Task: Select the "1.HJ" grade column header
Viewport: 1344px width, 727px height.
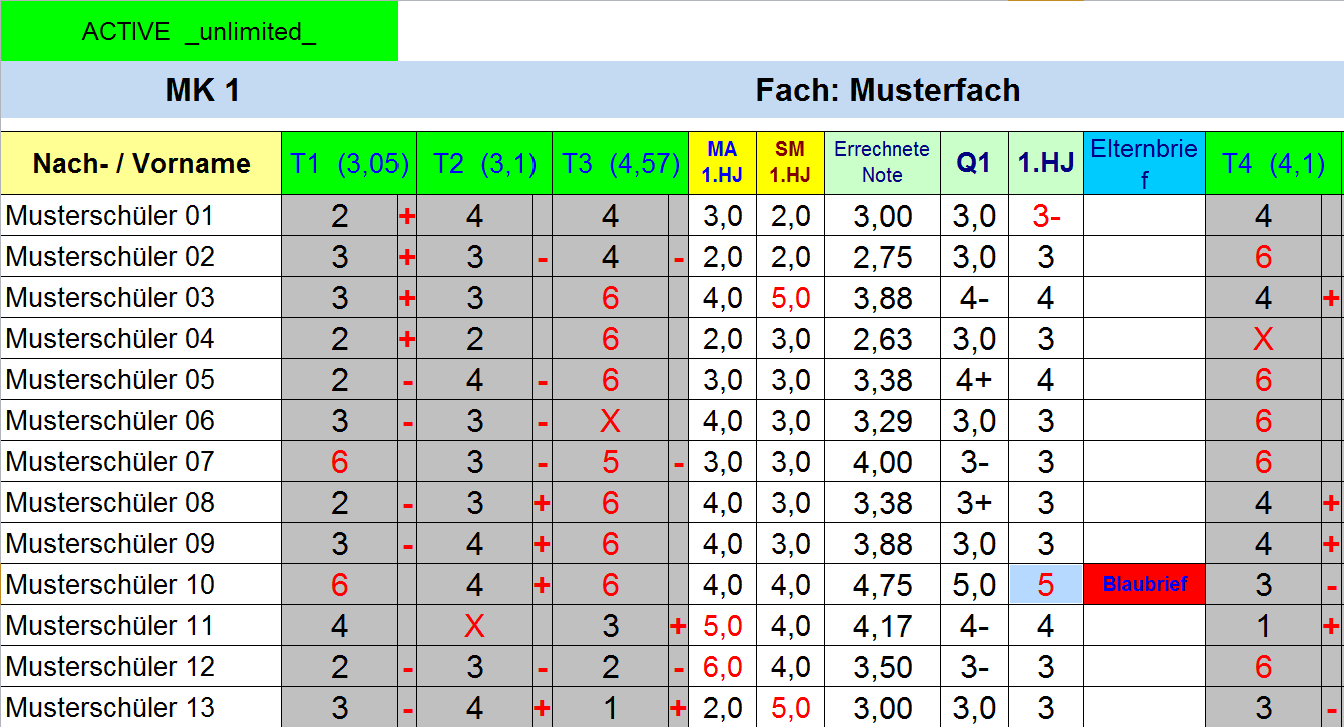Action: [1046, 163]
